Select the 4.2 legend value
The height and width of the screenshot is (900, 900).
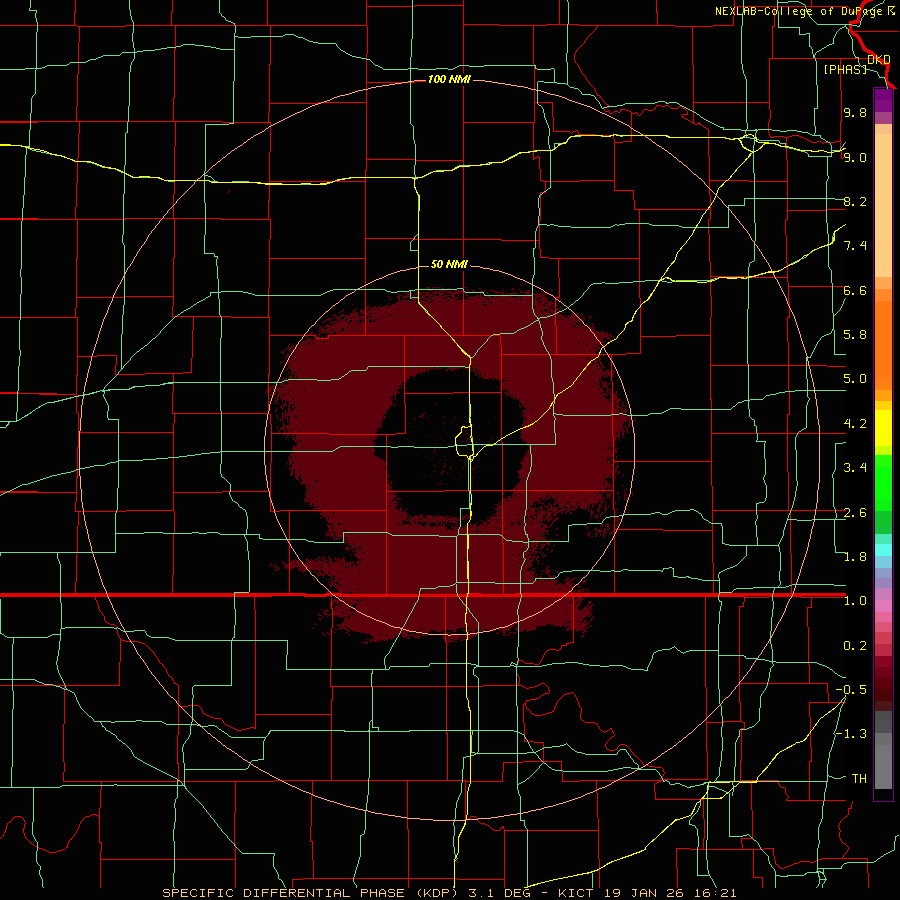click(855, 424)
